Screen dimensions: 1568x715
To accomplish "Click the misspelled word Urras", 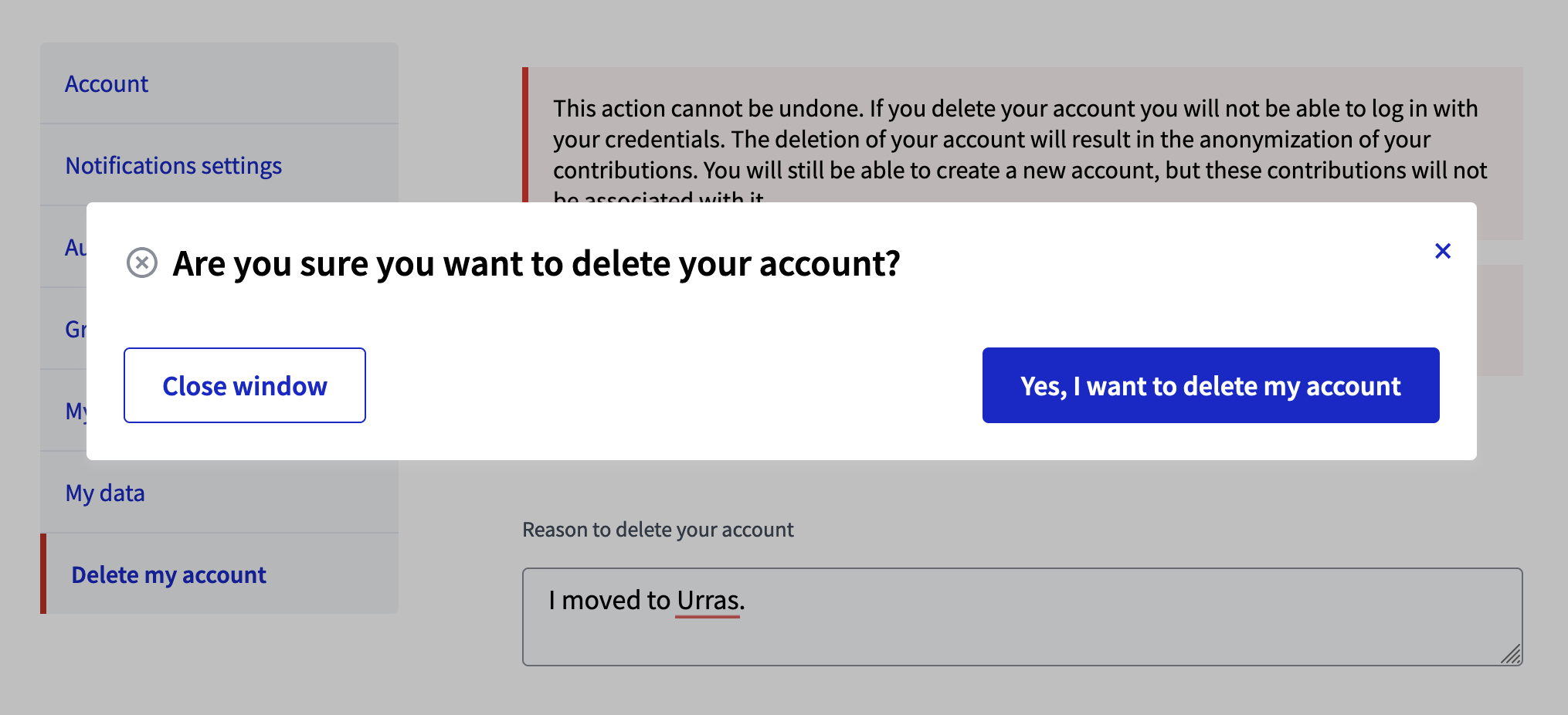I will click(x=707, y=600).
